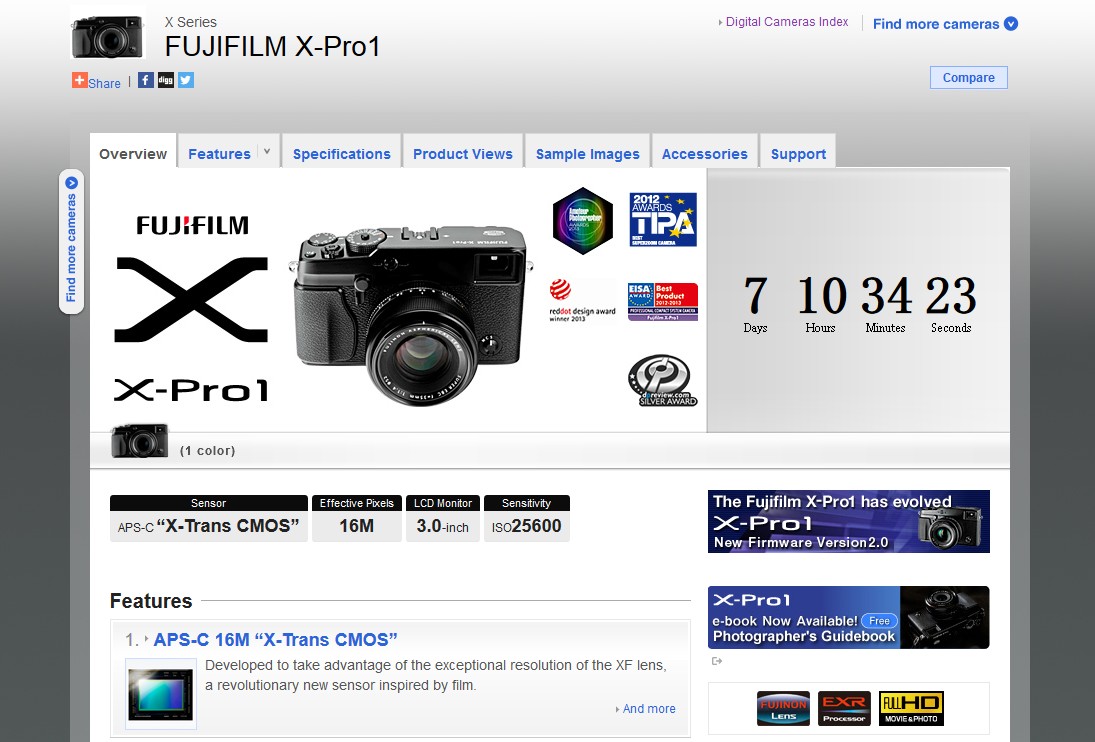The image size is (1095, 742).
Task: Click the And more link
Action: (649, 708)
